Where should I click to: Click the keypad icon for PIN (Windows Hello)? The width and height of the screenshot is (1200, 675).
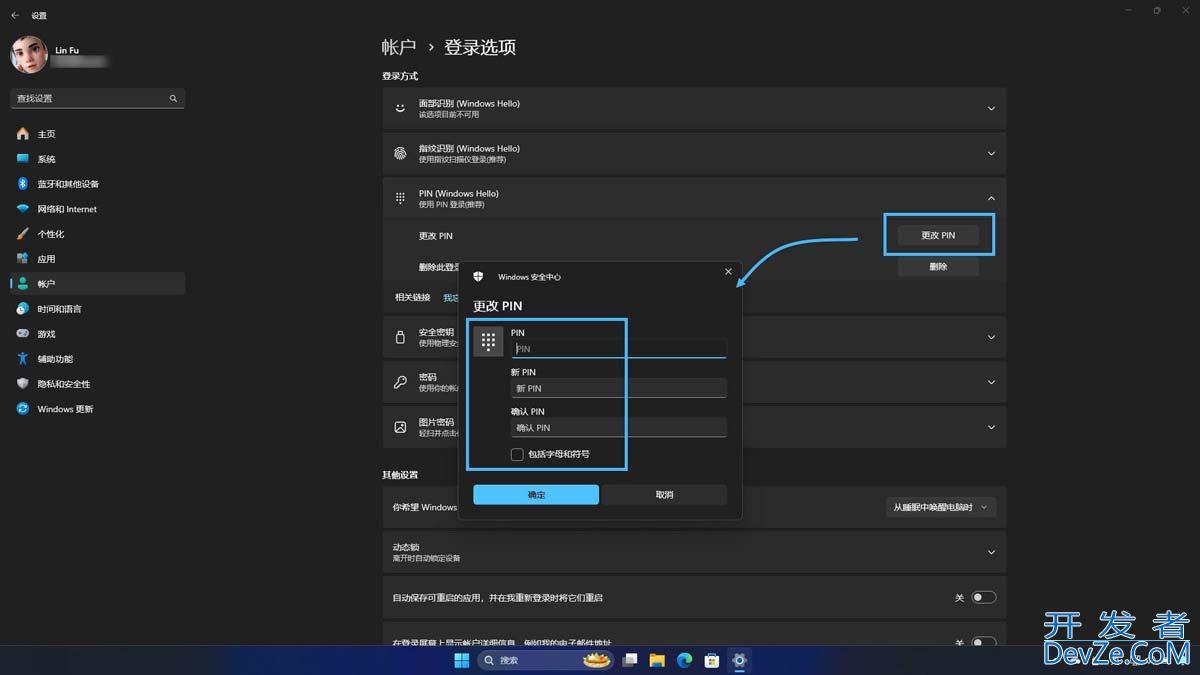tap(400, 198)
